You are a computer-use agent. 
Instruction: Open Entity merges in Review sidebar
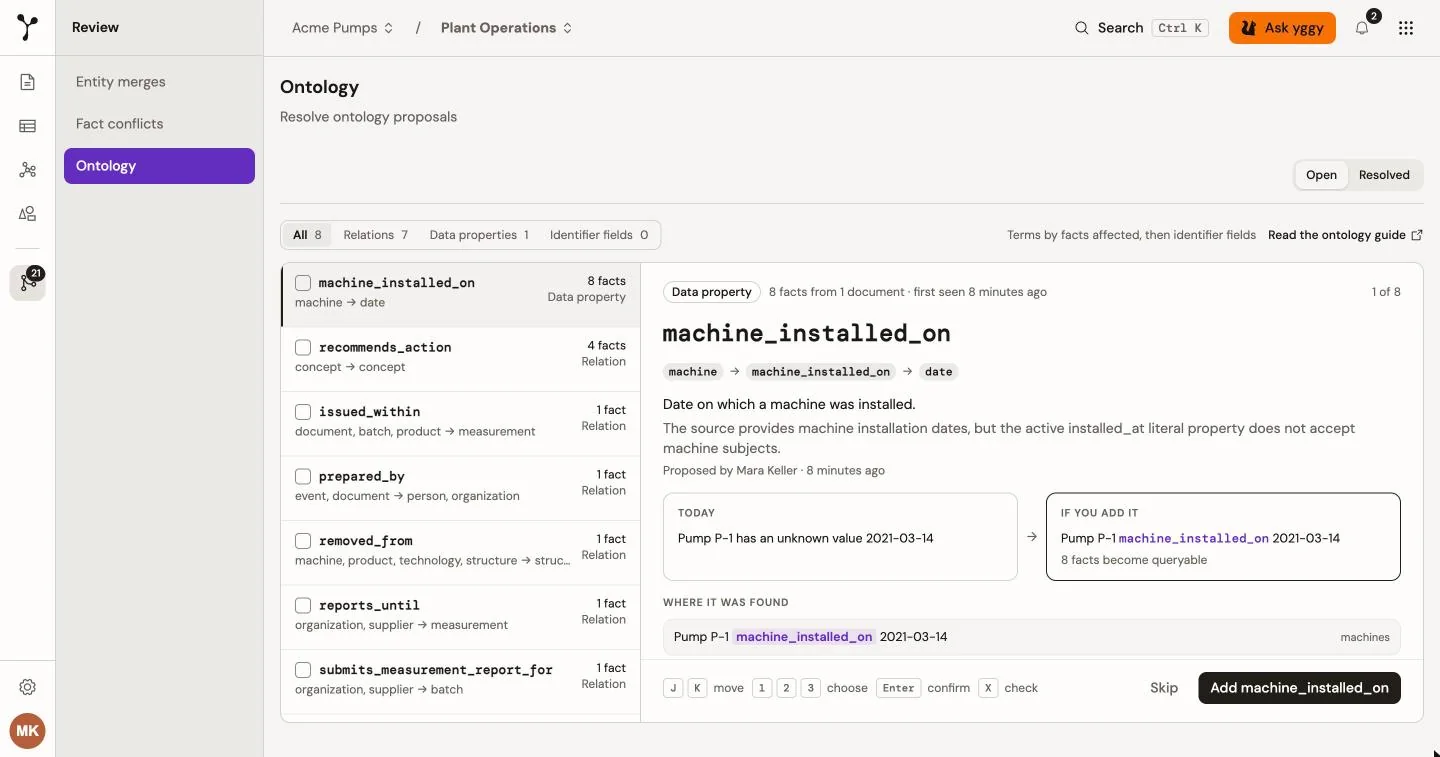pos(159,82)
